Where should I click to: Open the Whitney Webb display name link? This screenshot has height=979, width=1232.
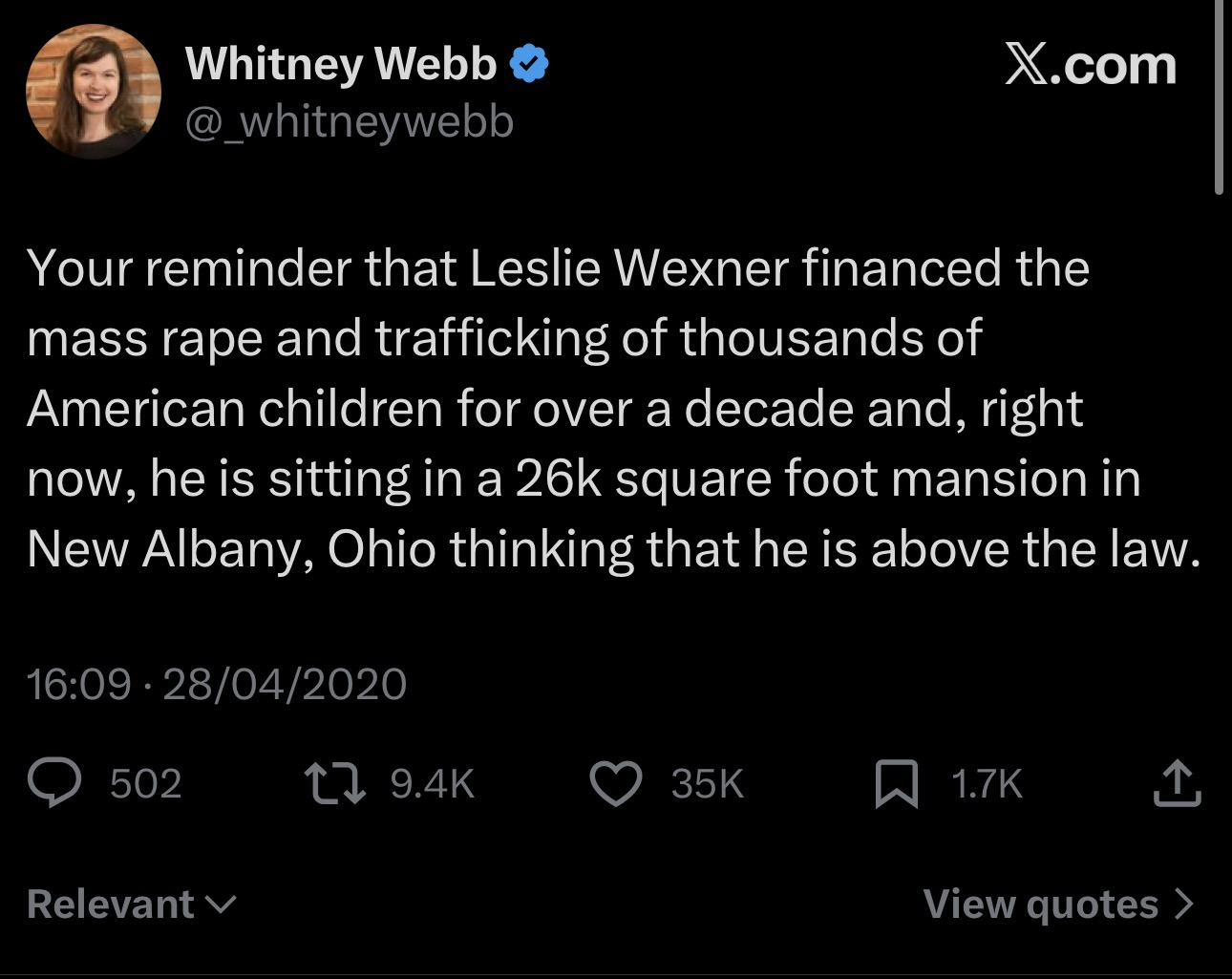(341, 64)
